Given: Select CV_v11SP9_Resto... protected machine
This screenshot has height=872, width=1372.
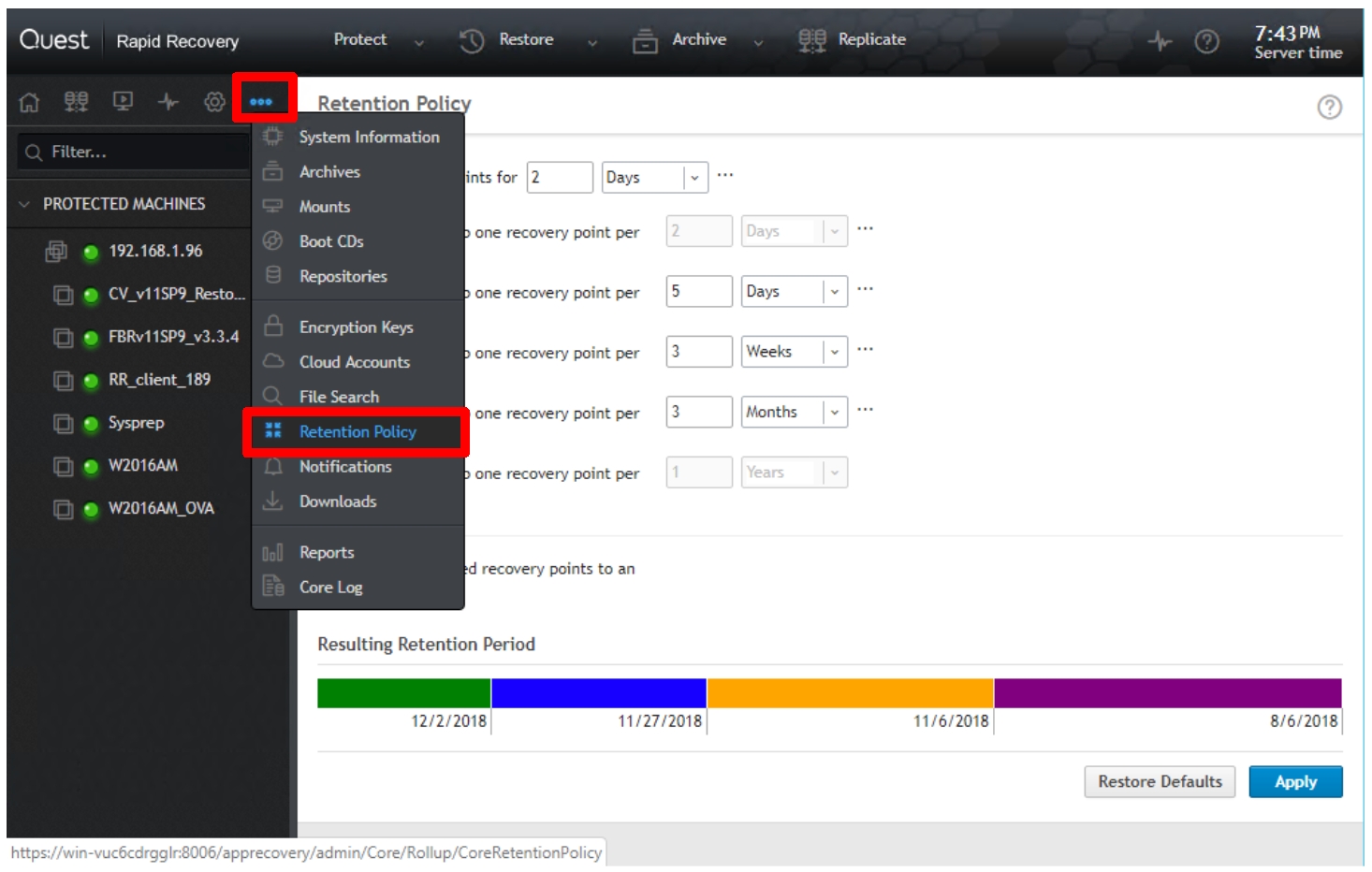Looking at the screenshot, I should point(177,294).
